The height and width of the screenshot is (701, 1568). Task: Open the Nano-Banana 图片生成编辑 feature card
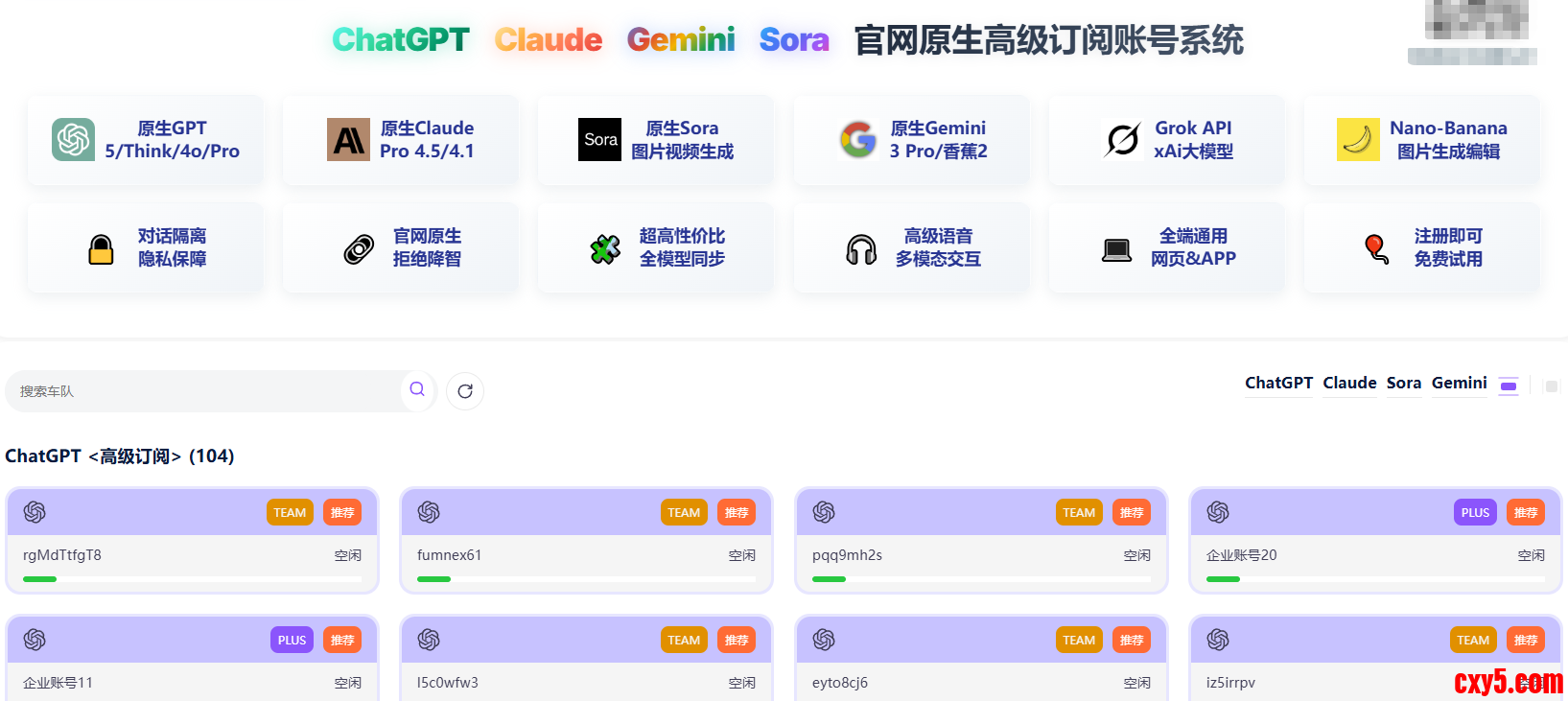click(1421, 140)
